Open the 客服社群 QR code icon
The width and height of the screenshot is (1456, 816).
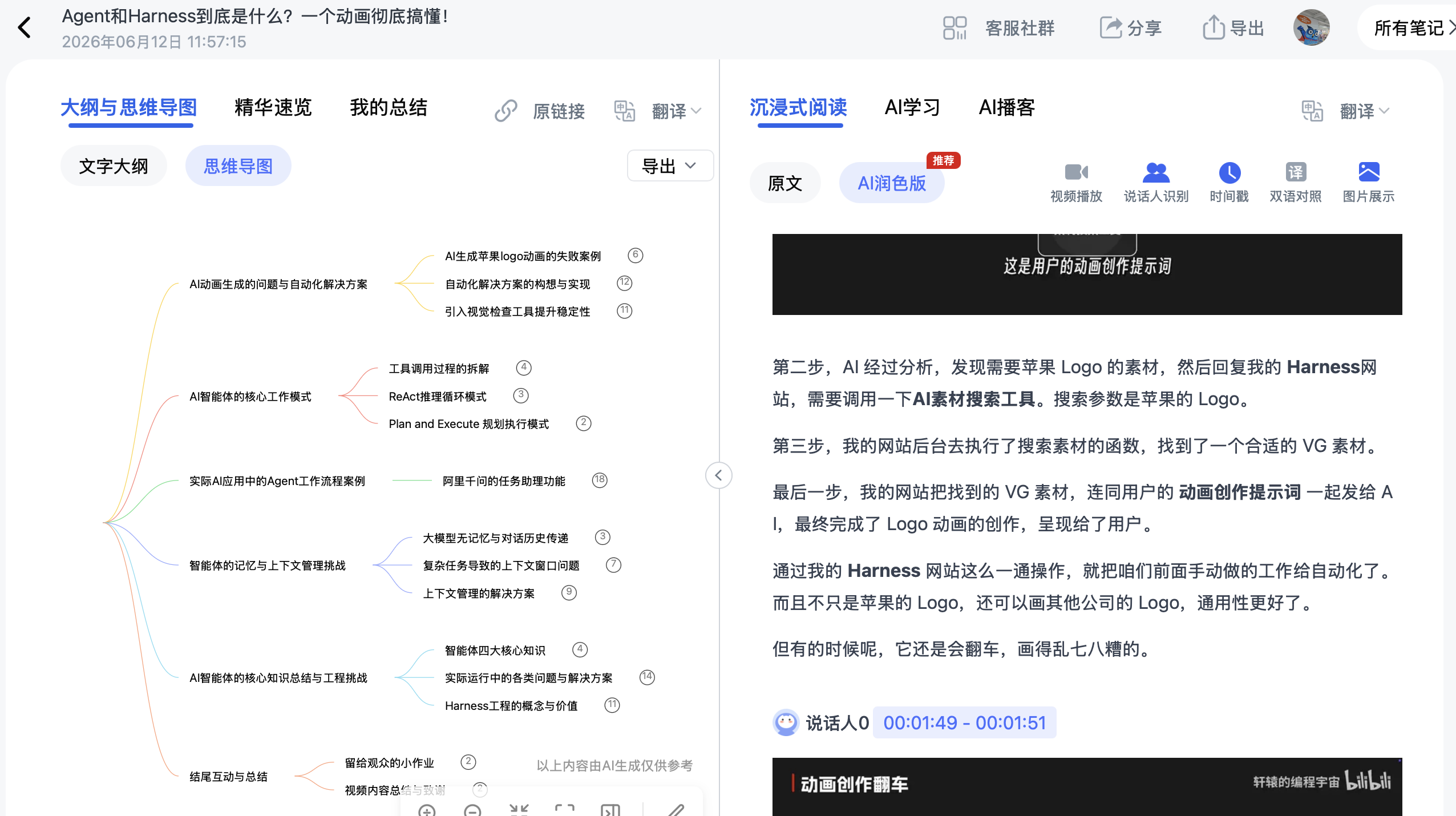click(955, 27)
